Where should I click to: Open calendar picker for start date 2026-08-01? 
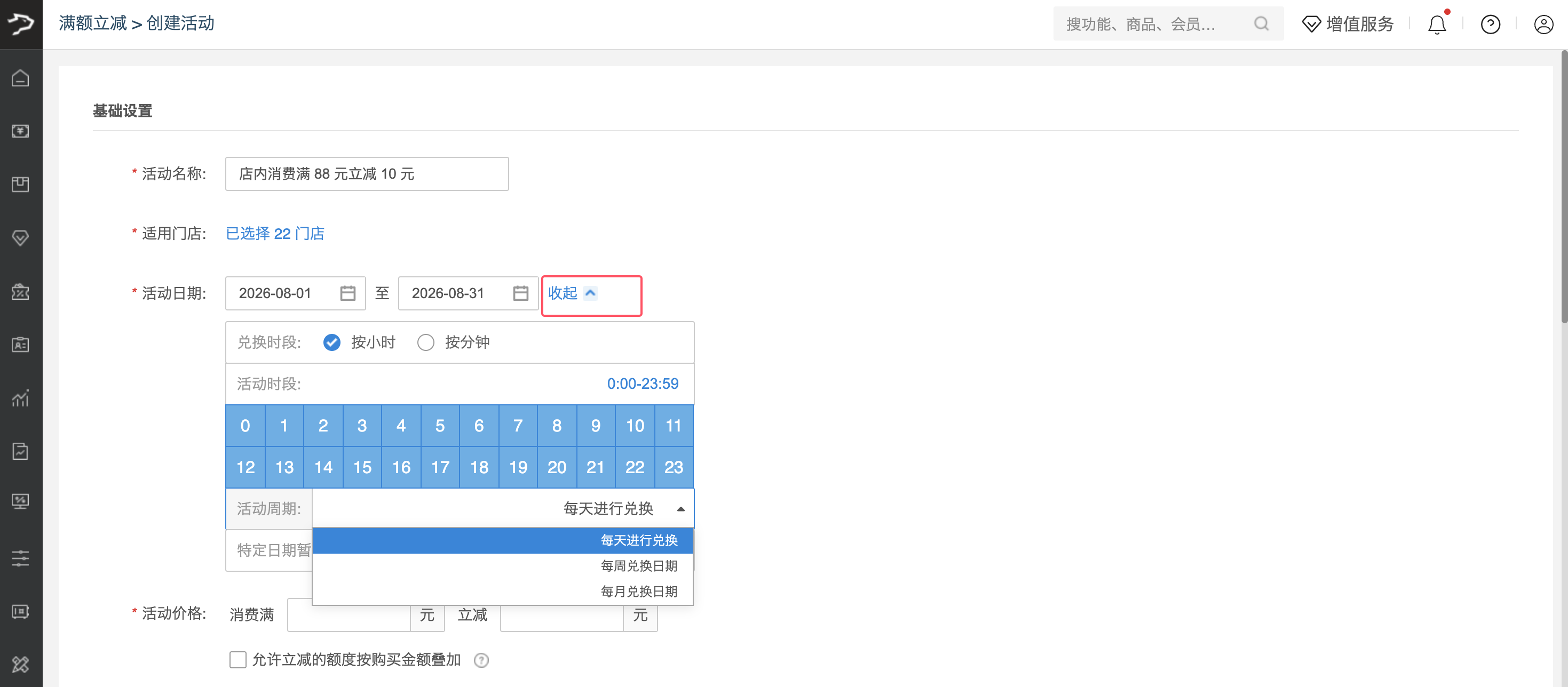point(347,293)
